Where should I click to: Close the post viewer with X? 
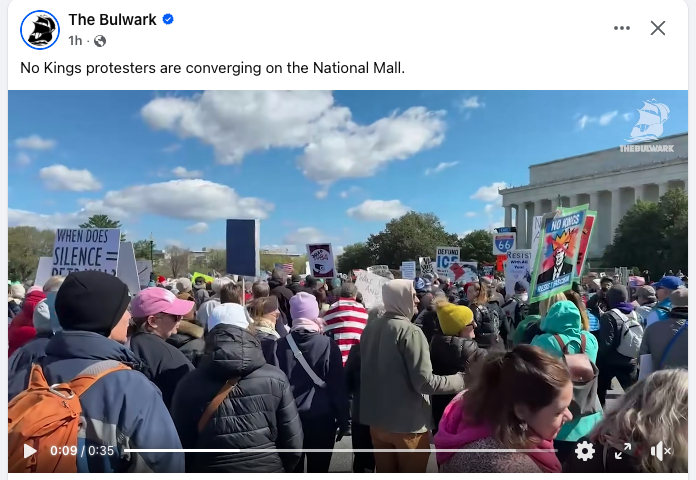pyautogui.click(x=658, y=28)
